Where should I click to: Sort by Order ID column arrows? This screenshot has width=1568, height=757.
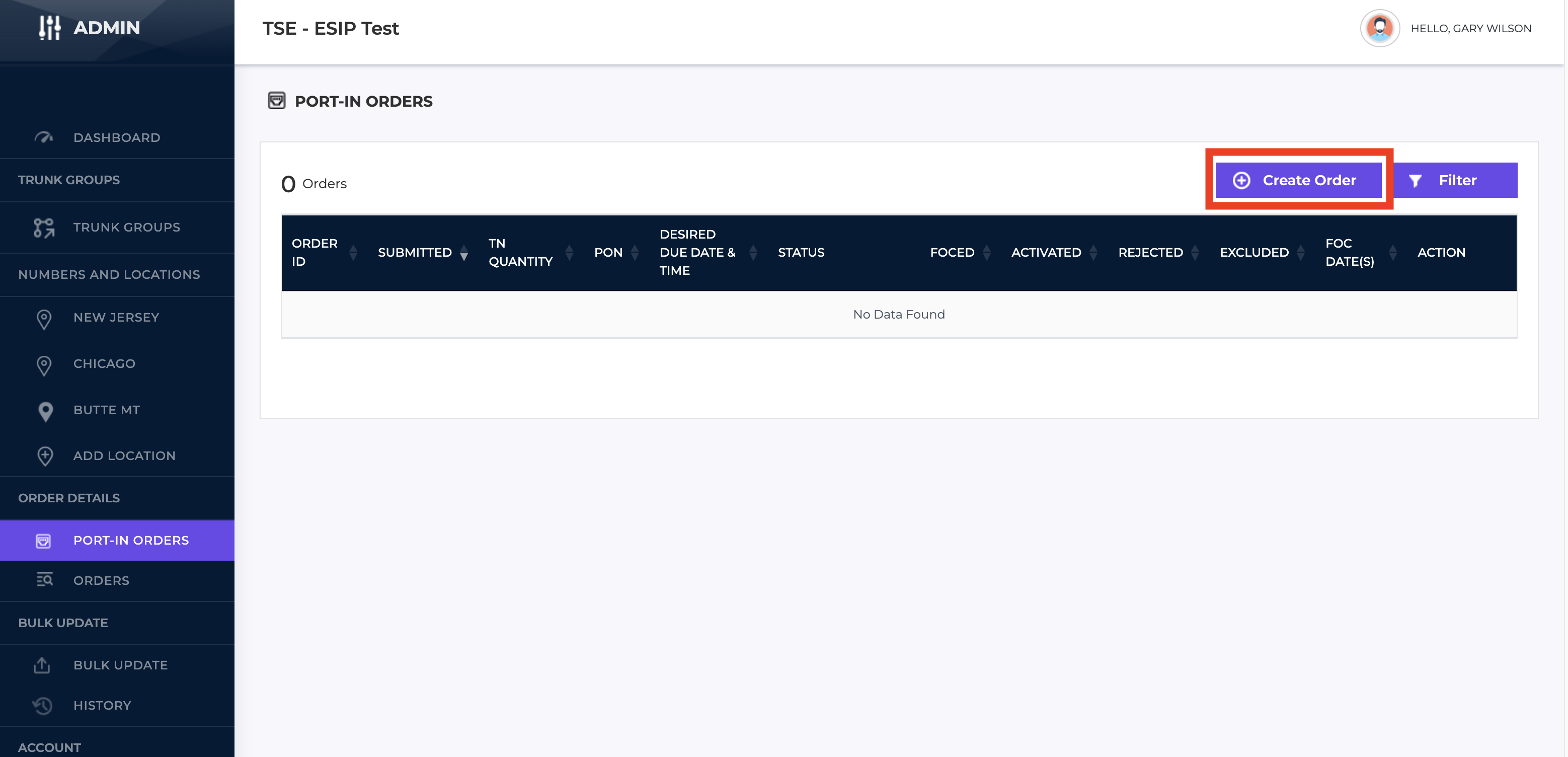click(353, 252)
